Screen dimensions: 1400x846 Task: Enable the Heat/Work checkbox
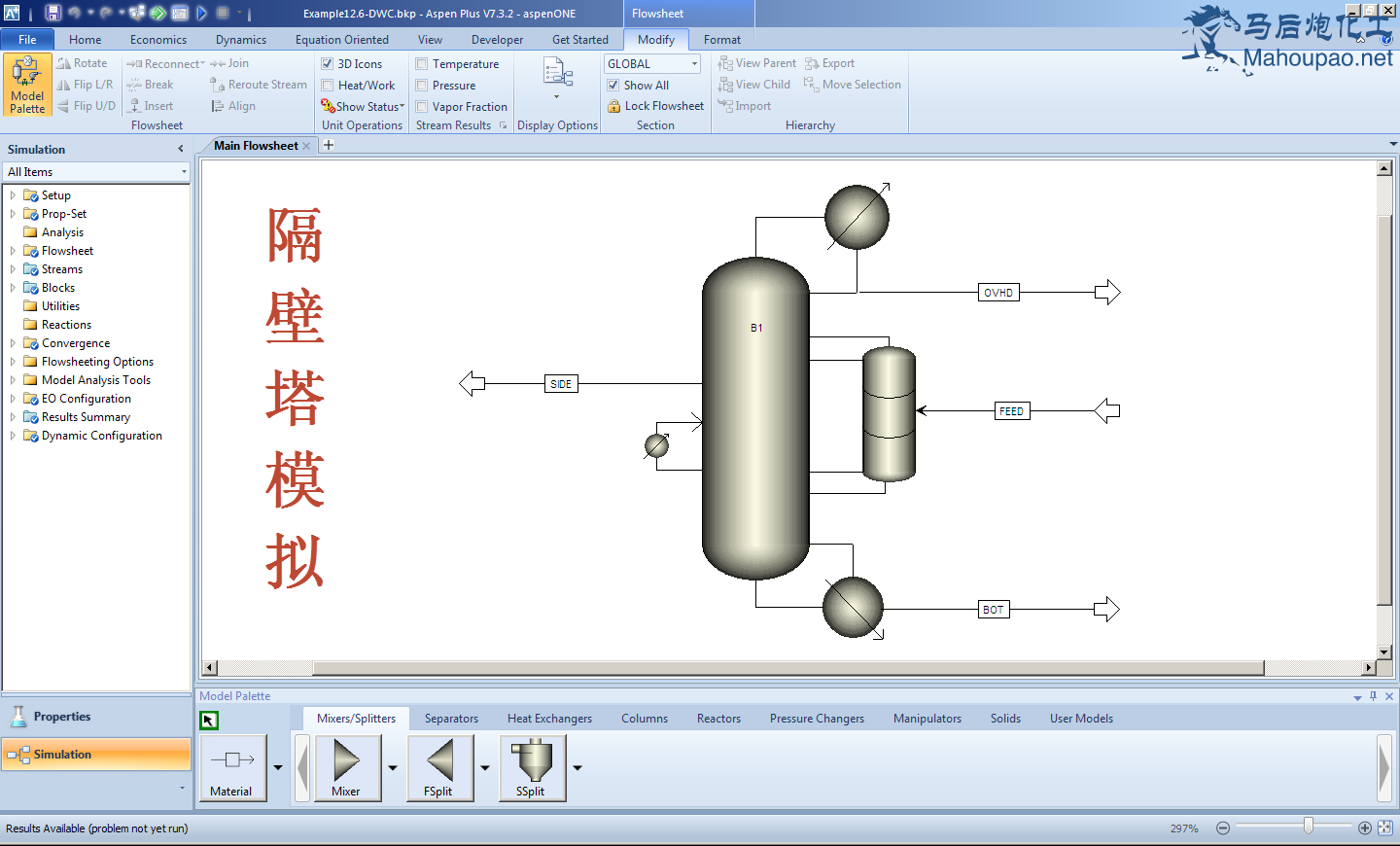coord(328,86)
